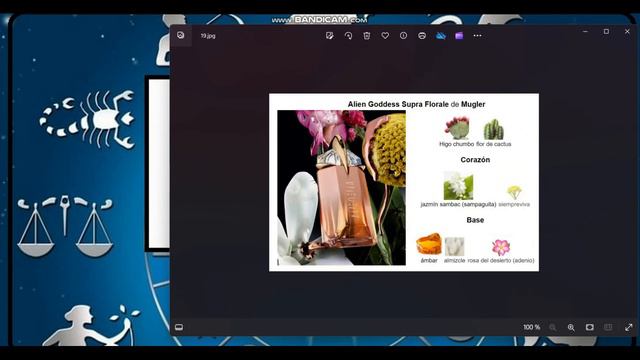The width and height of the screenshot is (640, 360).
Task: Open the Photos app gallery icon
Action: click(x=181, y=36)
